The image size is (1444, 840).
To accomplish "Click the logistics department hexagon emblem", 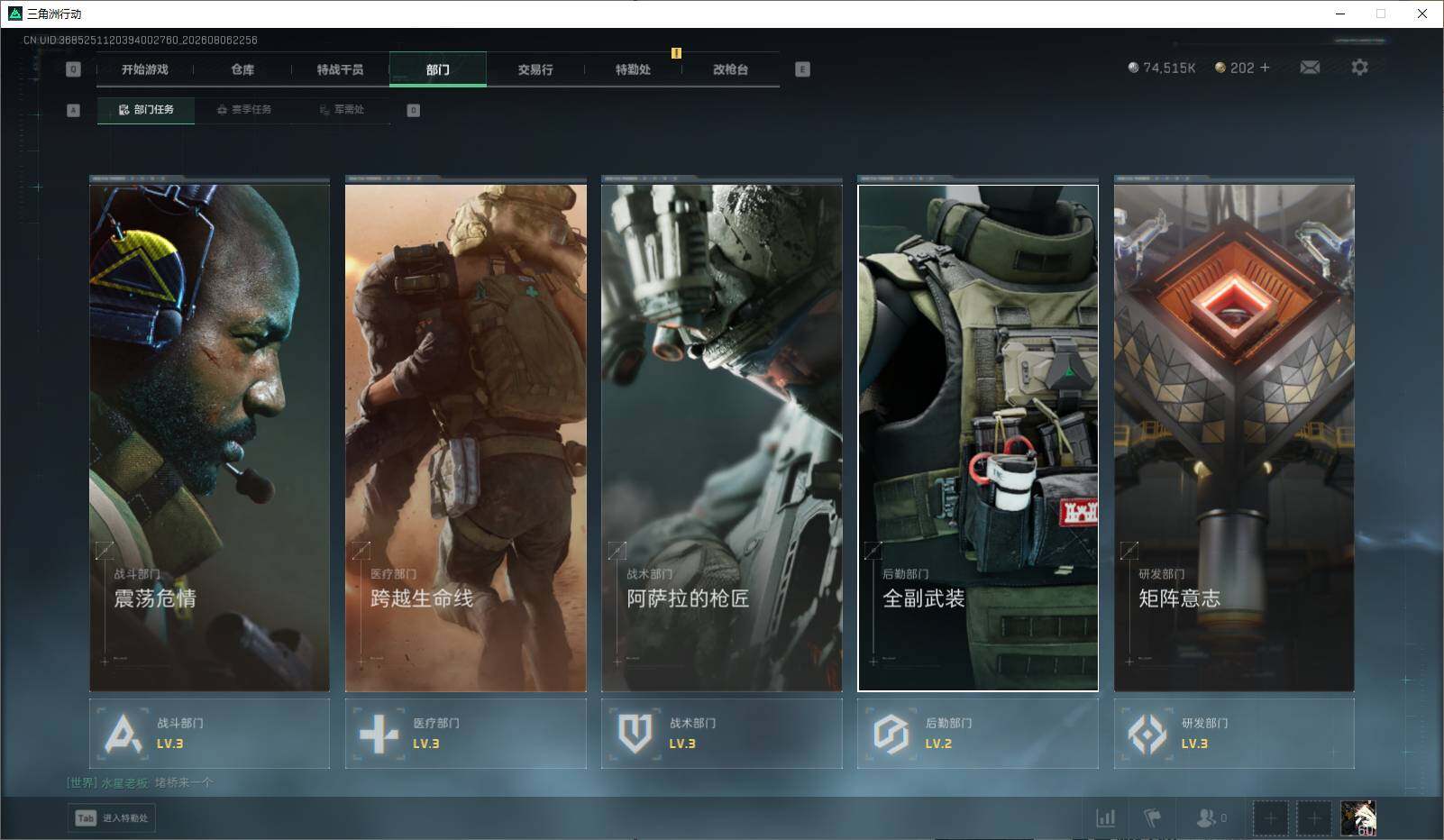I will click(x=891, y=734).
